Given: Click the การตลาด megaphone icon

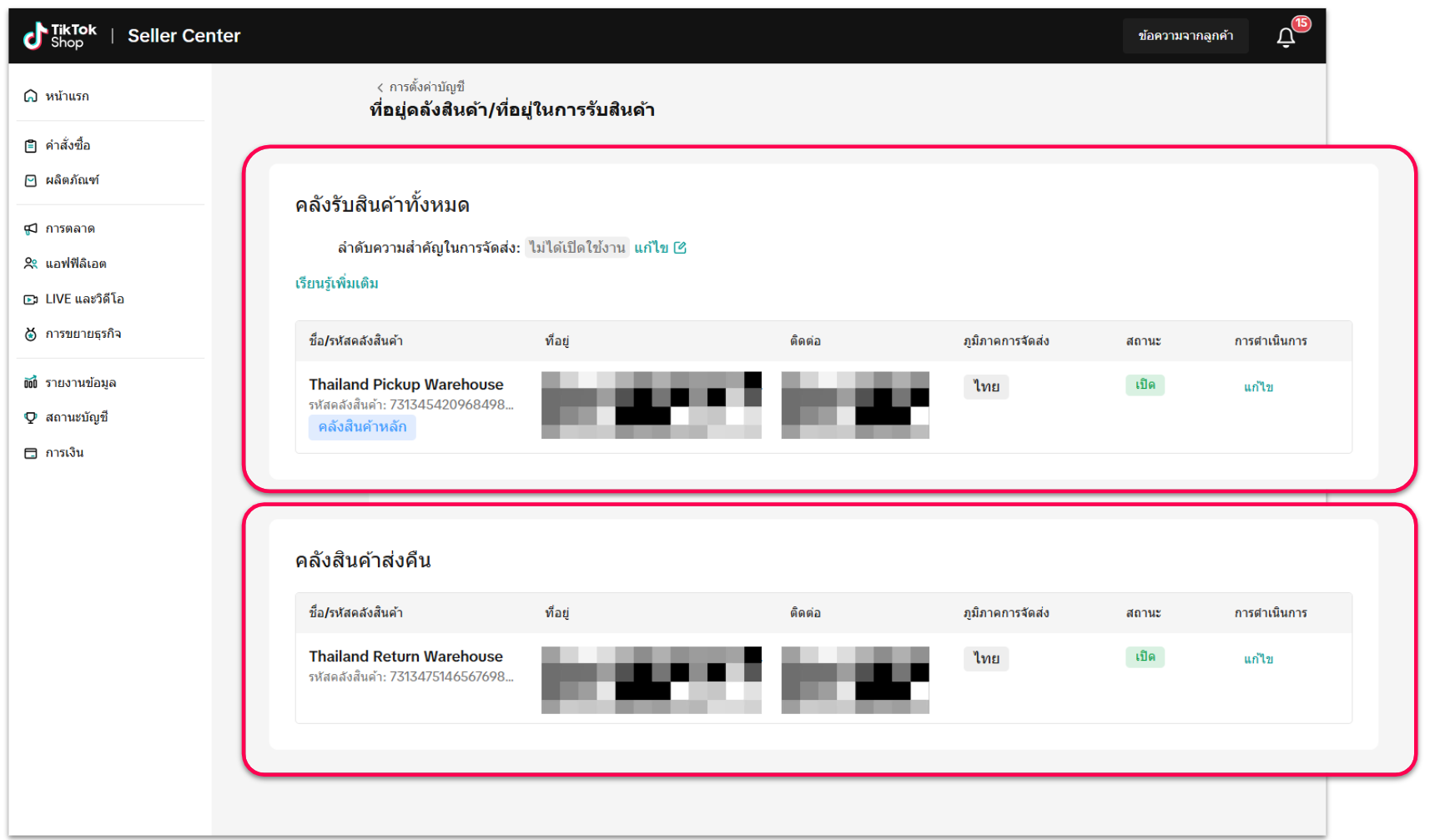Looking at the screenshot, I should (31, 229).
